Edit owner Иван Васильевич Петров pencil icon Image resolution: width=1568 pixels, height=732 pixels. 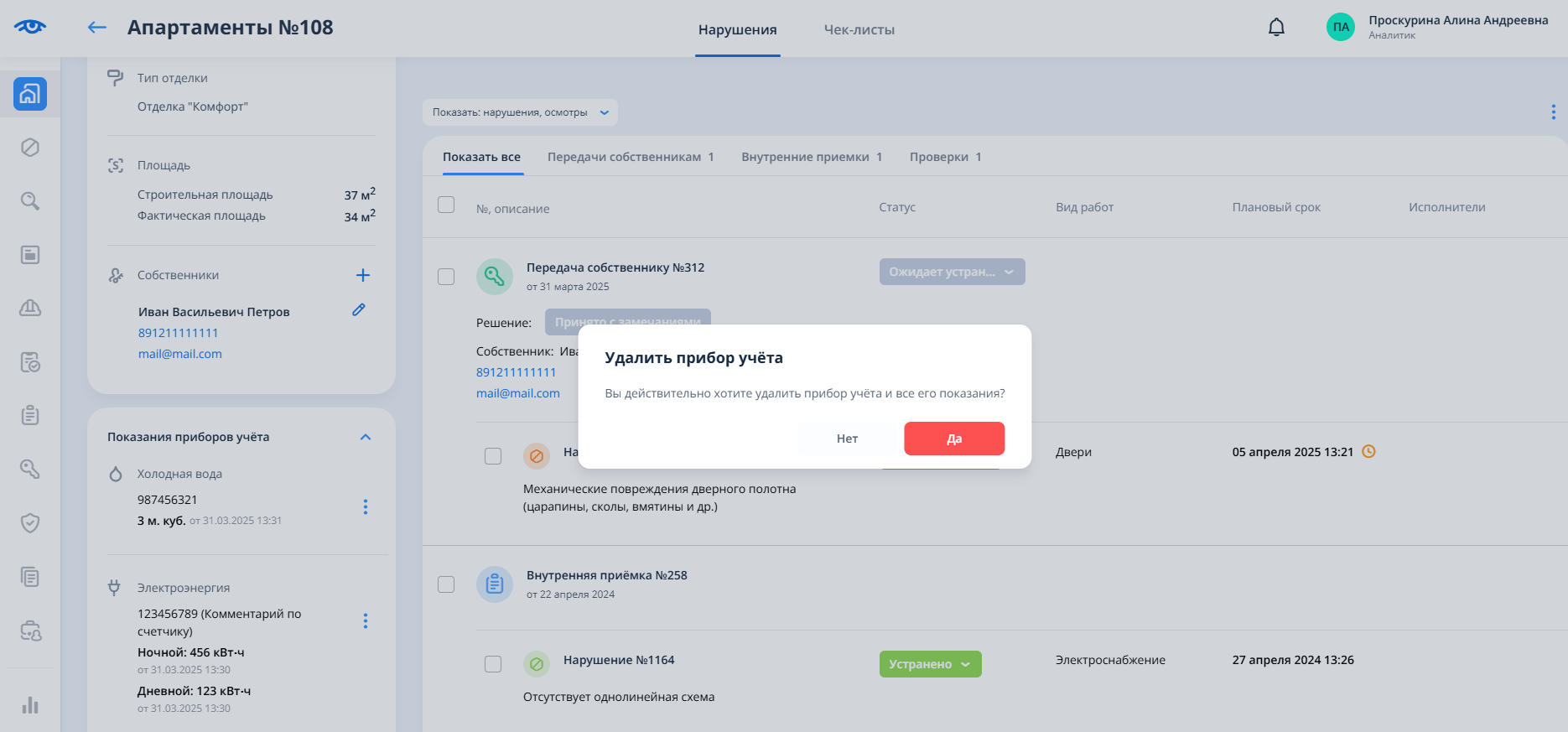(x=359, y=310)
